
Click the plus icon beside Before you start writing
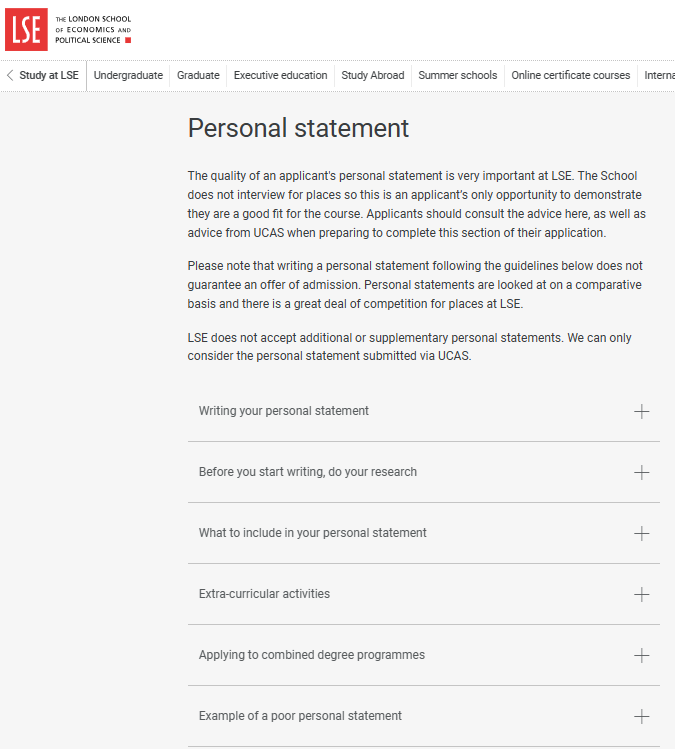click(x=641, y=472)
